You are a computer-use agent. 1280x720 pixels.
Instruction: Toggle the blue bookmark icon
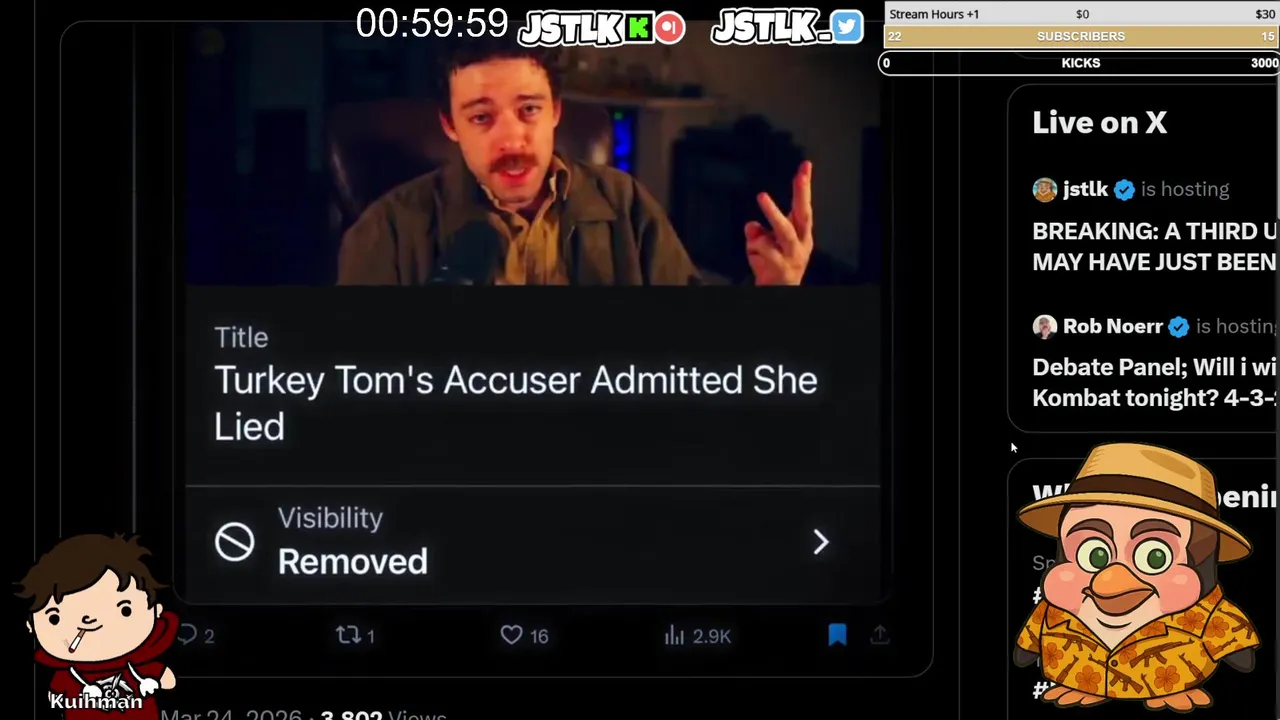[x=837, y=635]
